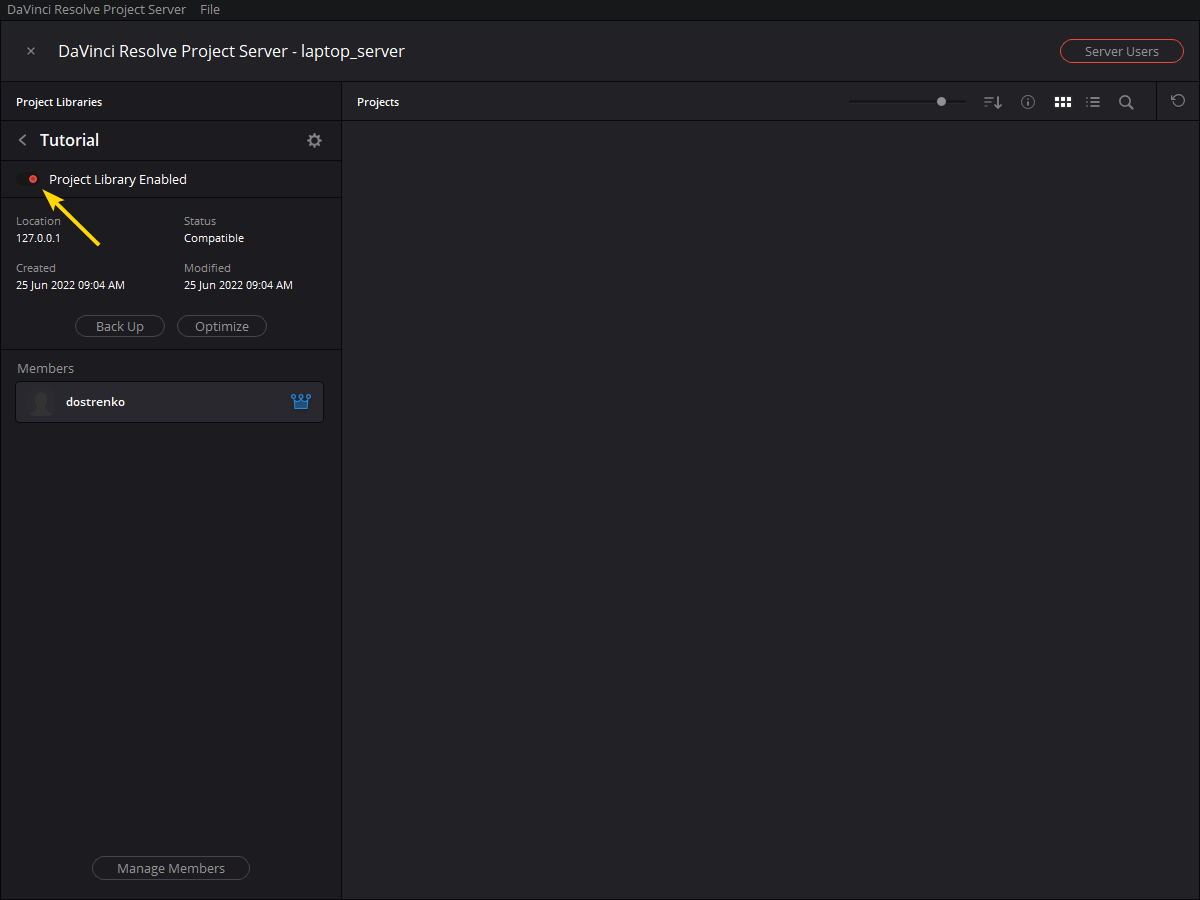This screenshot has width=1200, height=900.
Task: Open the sort options icon above Projects
Action: (991, 101)
